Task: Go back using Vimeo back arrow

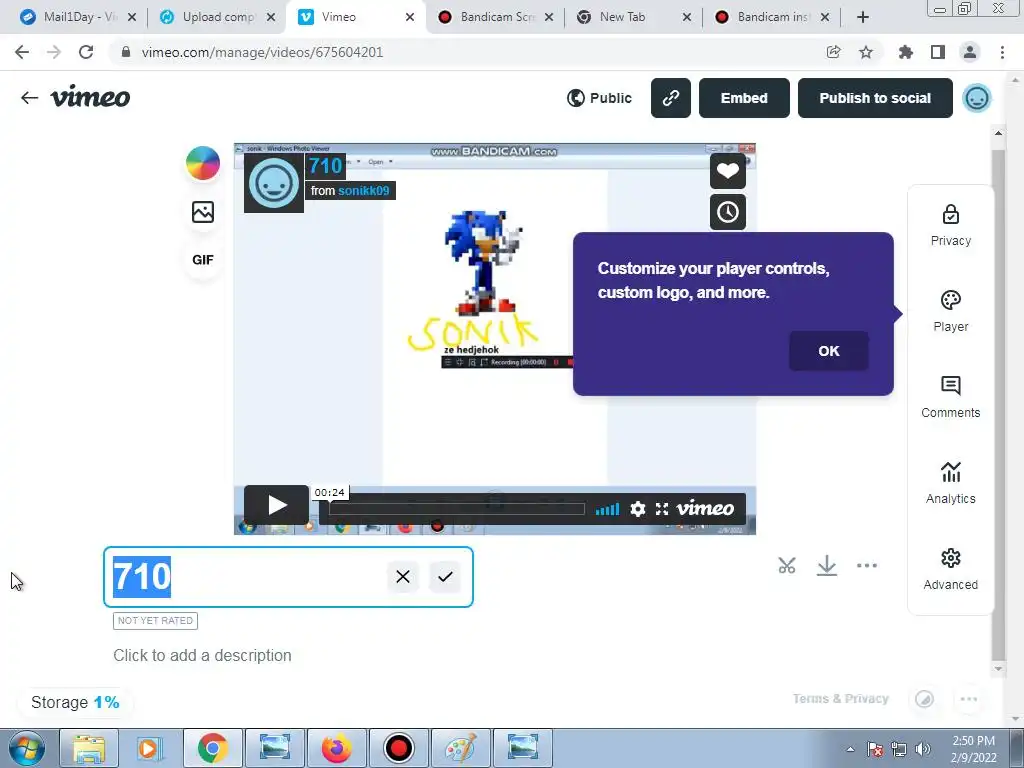Action: [29, 98]
